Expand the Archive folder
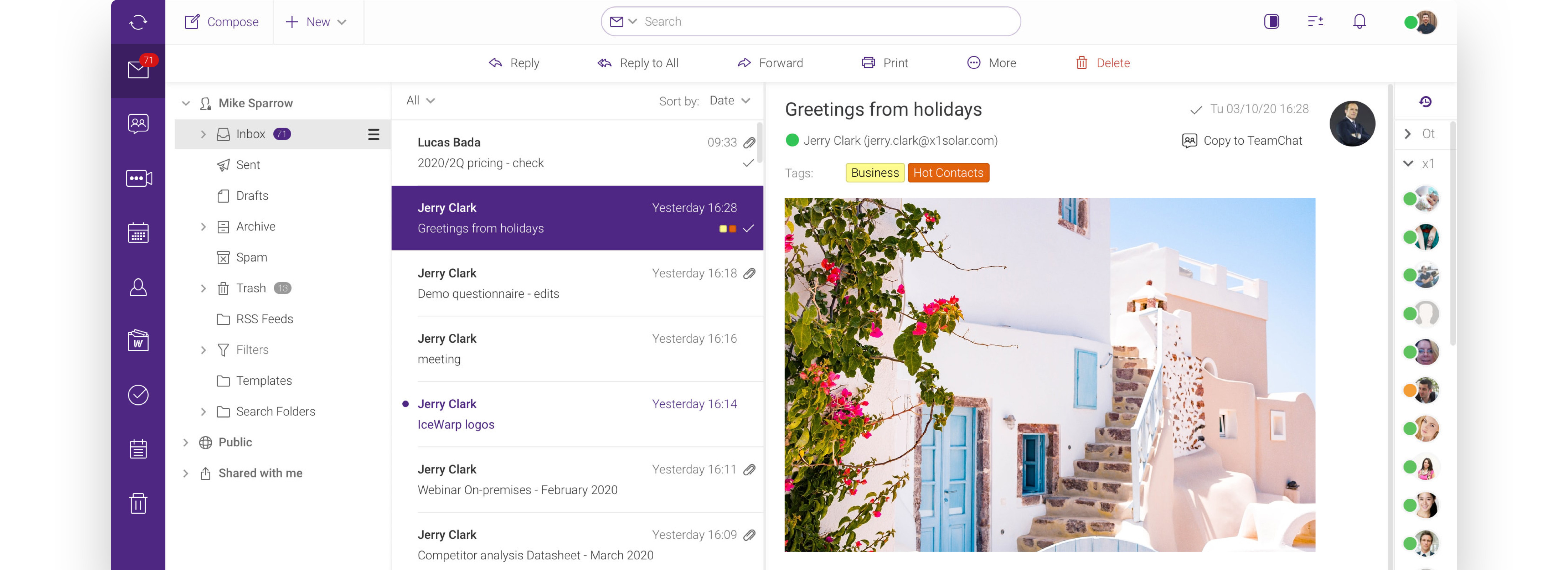Viewport: 1568px width, 570px height. click(x=203, y=227)
